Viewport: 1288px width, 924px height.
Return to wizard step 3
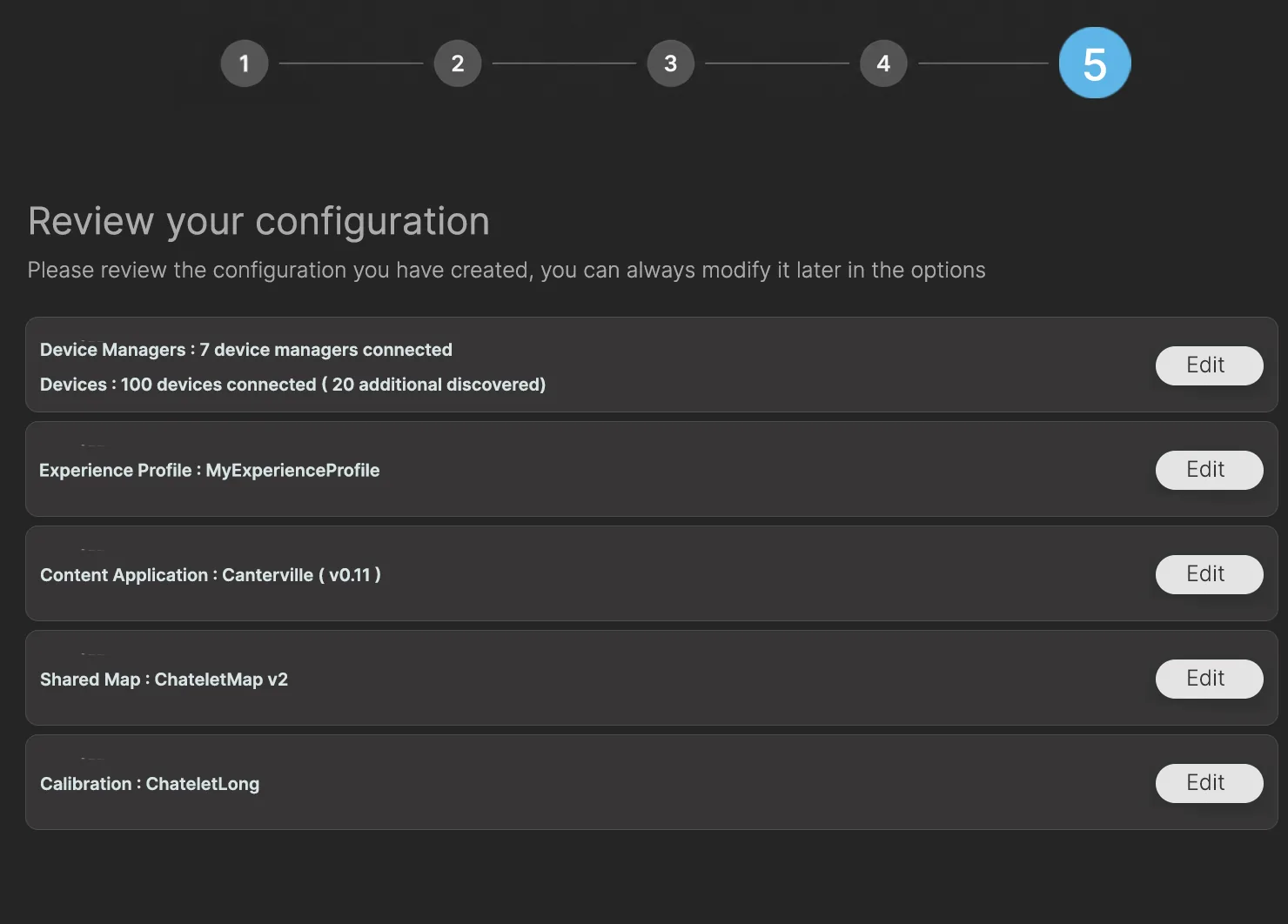pos(671,64)
